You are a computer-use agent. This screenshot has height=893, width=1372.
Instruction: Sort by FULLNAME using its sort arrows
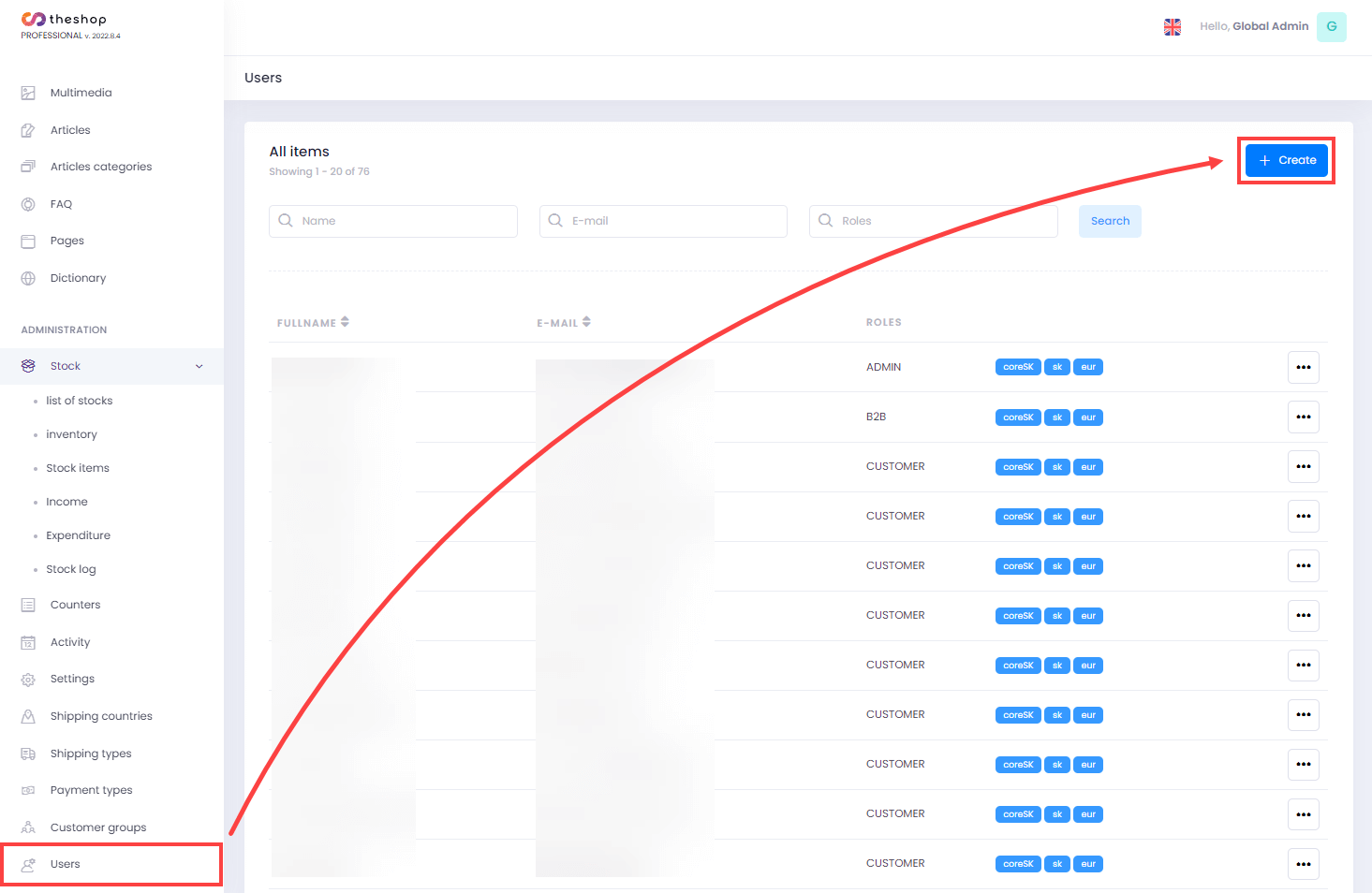[x=345, y=322]
